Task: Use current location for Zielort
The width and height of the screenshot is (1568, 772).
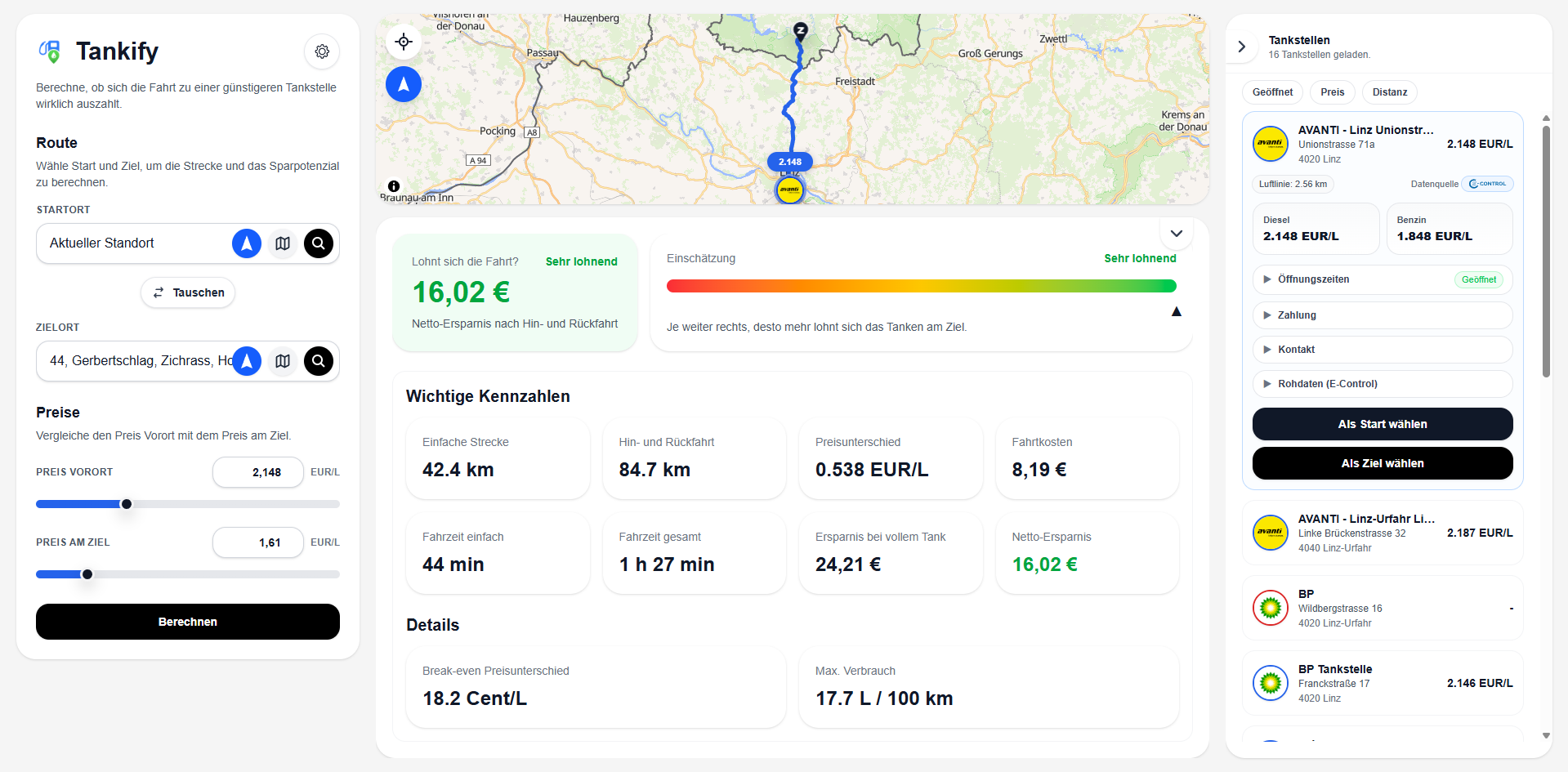Action: [247, 361]
